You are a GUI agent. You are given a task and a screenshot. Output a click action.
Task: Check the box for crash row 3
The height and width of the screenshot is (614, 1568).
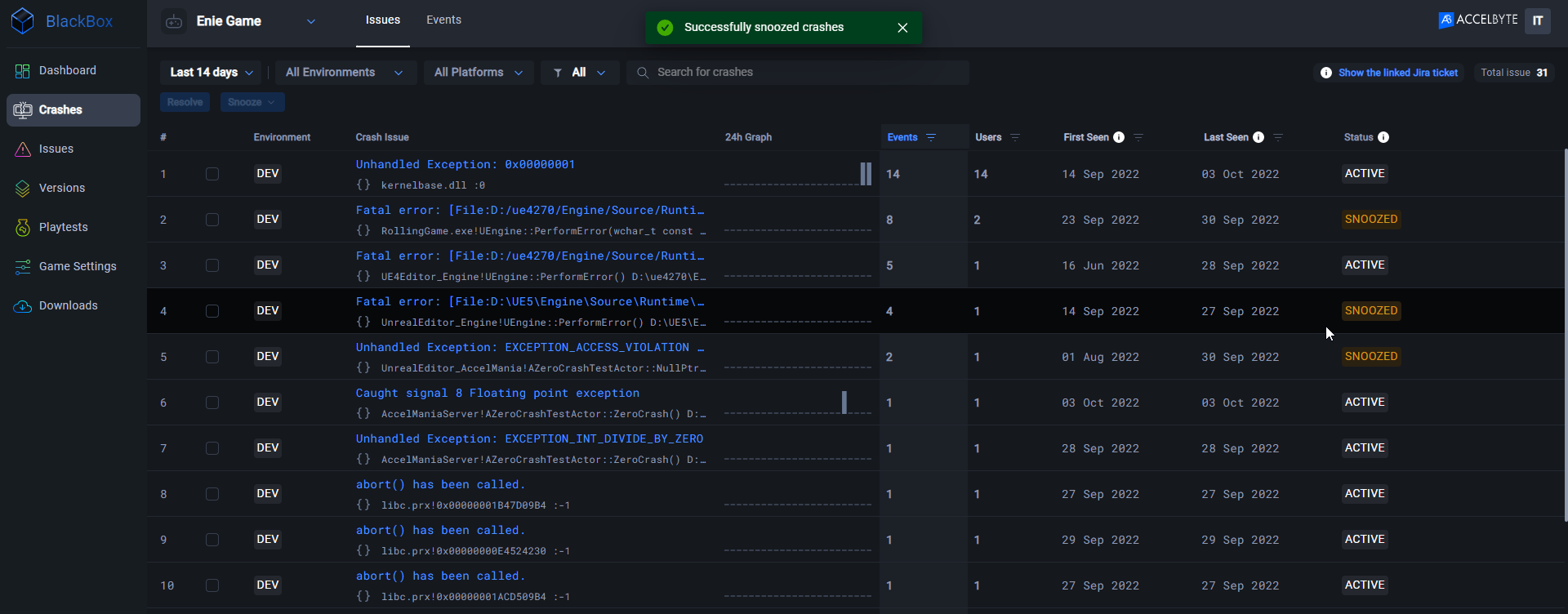coord(212,265)
